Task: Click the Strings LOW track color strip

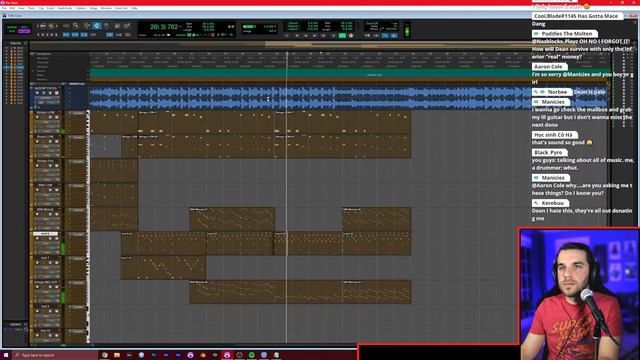Action: pyautogui.click(x=31, y=122)
